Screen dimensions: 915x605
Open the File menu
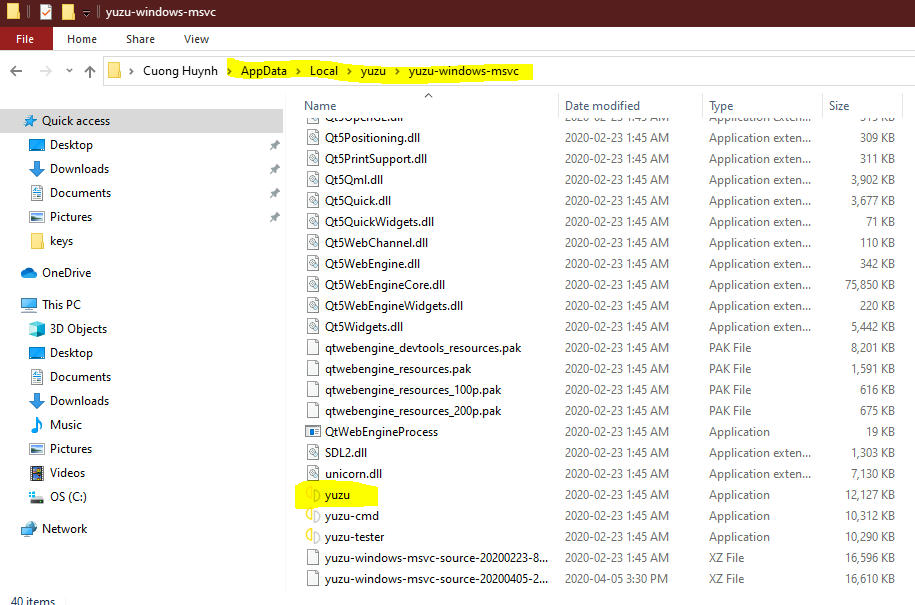26,39
